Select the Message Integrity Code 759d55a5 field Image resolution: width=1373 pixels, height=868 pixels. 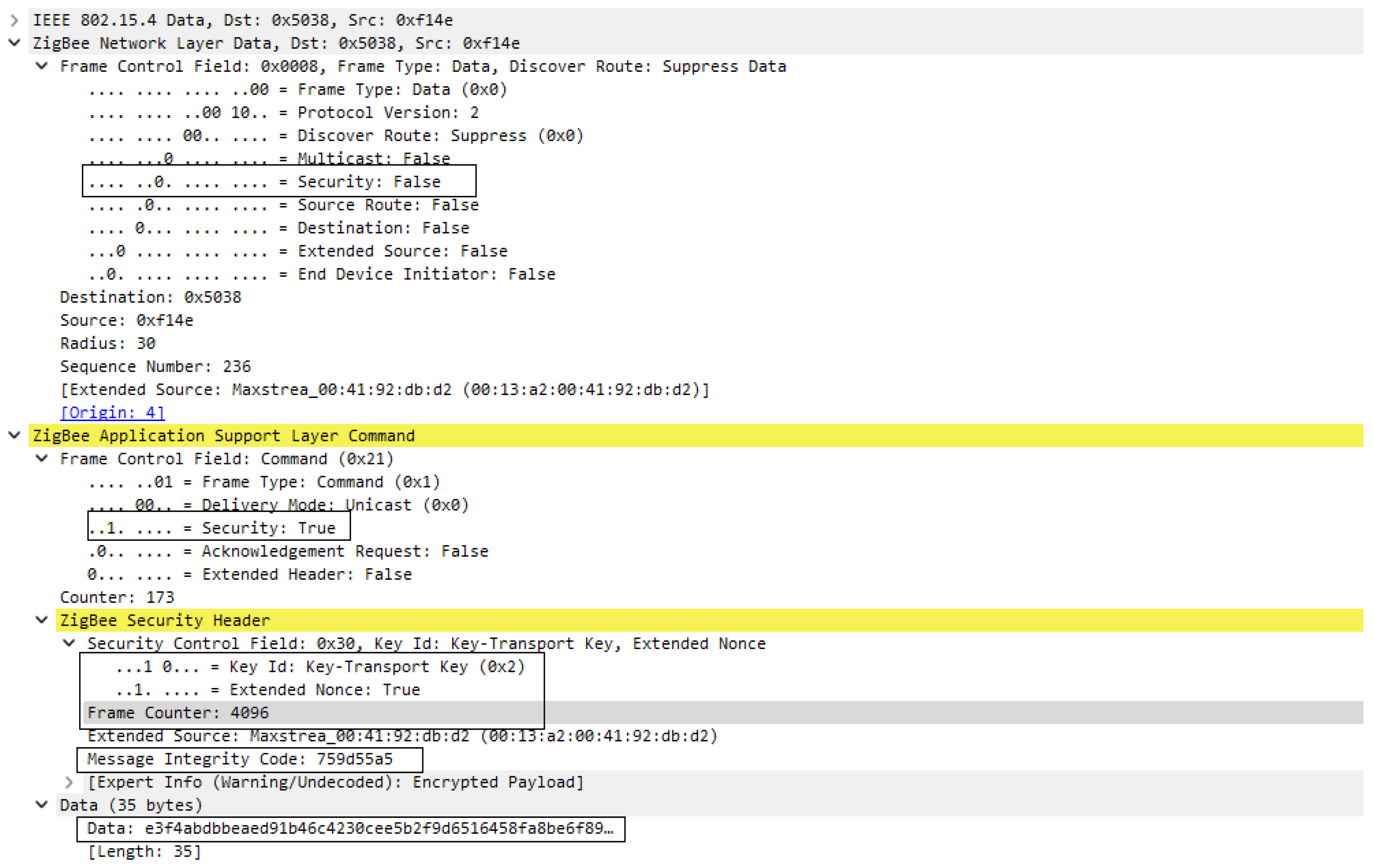(239, 759)
